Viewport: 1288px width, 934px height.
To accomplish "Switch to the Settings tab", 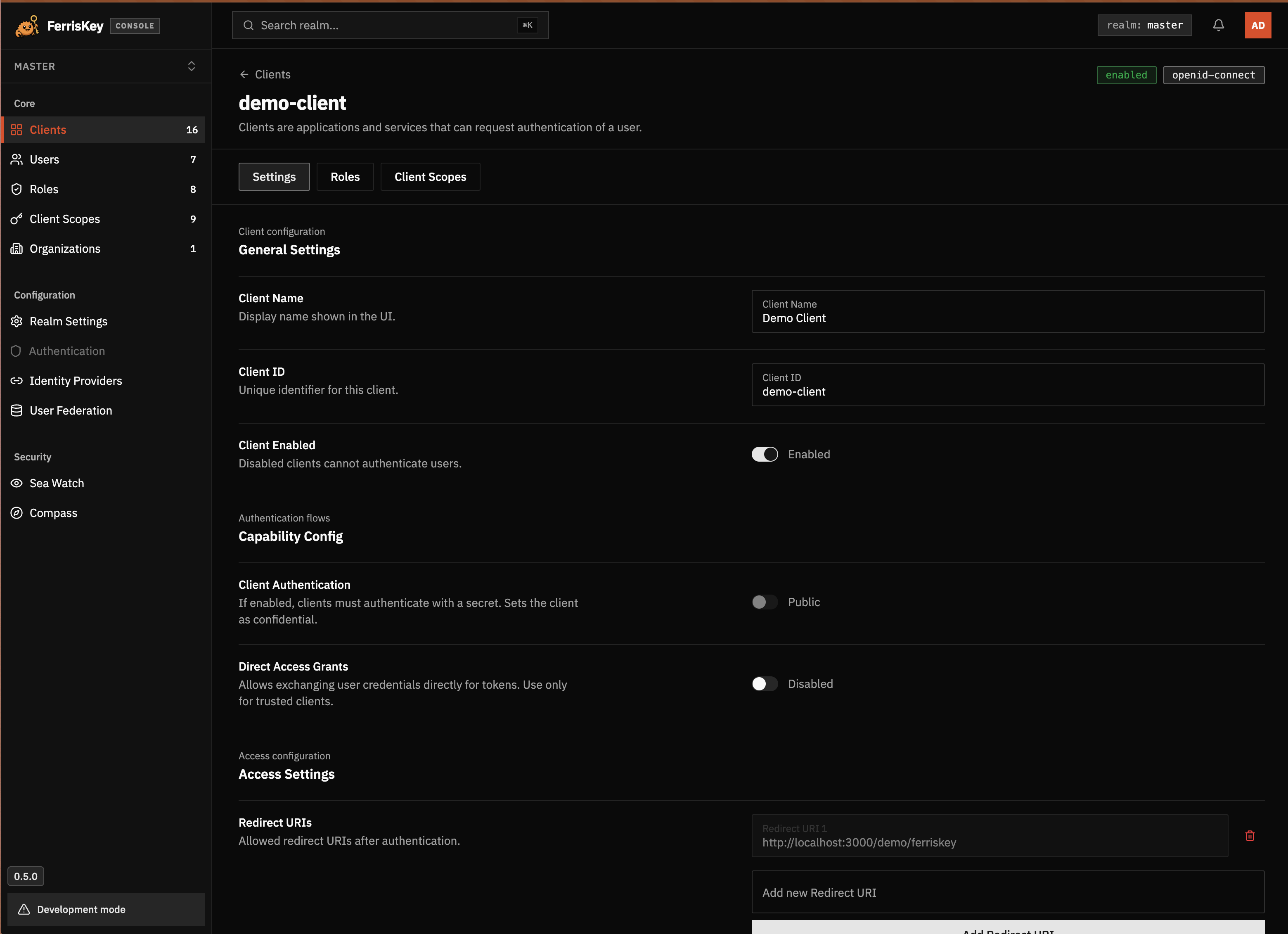I will pos(274,177).
